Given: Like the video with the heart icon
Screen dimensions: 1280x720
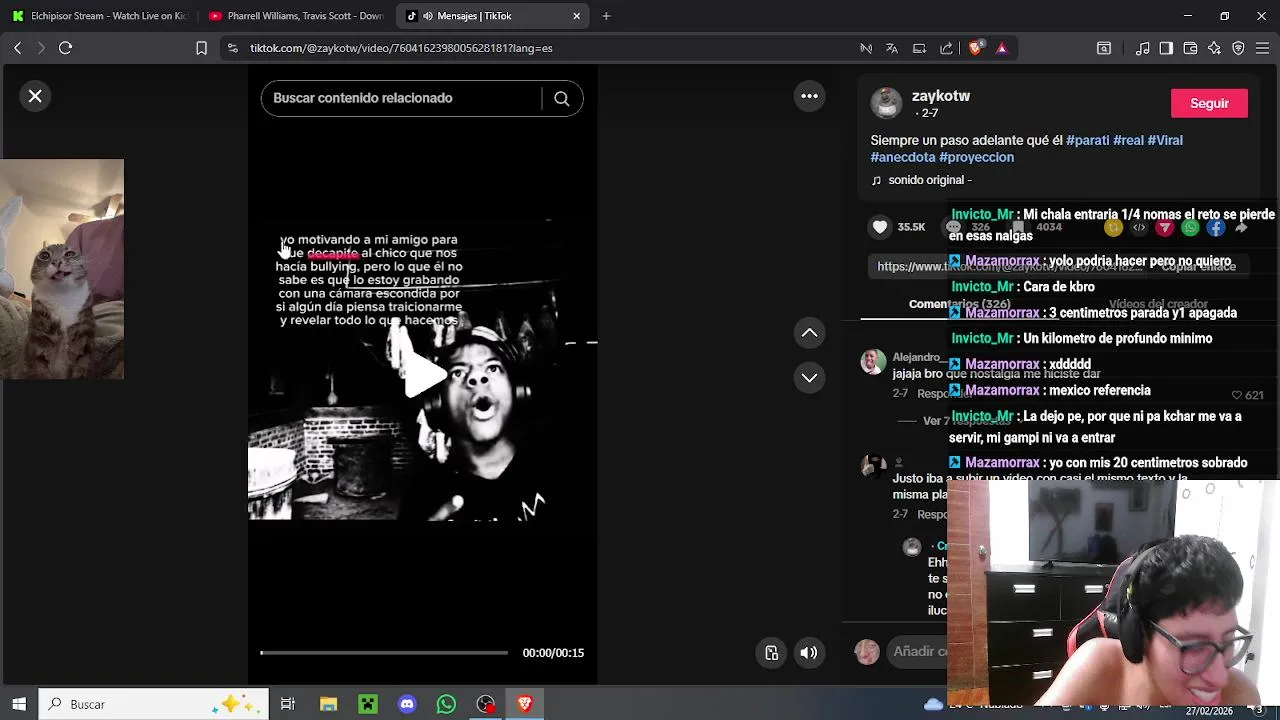Looking at the screenshot, I should [x=880, y=227].
